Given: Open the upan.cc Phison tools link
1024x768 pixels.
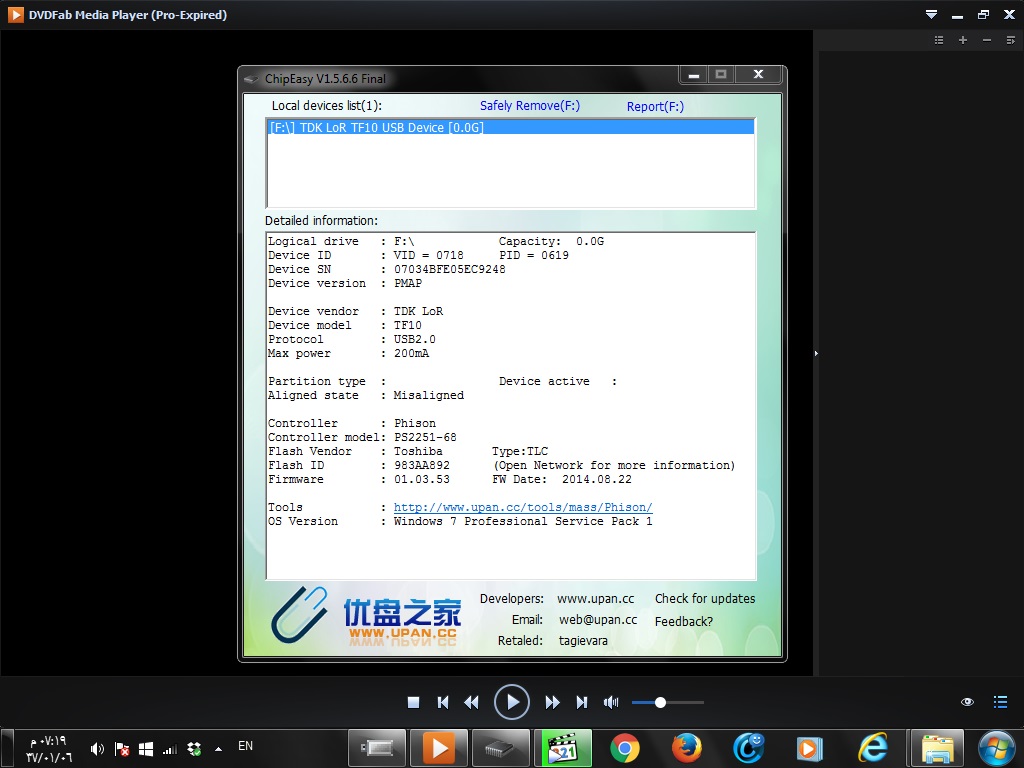Looking at the screenshot, I should [522, 507].
